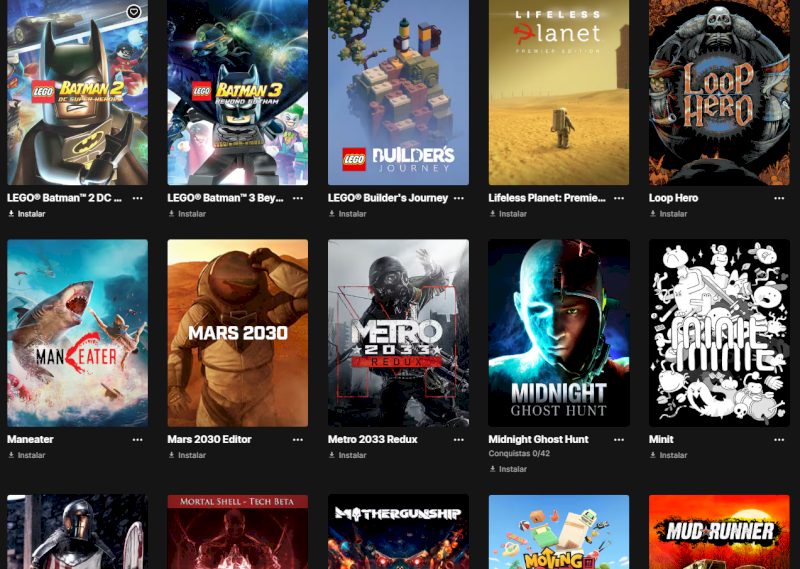This screenshot has height=569, width=800.
Task: Open the Mothergunship cover art
Action: (398, 532)
